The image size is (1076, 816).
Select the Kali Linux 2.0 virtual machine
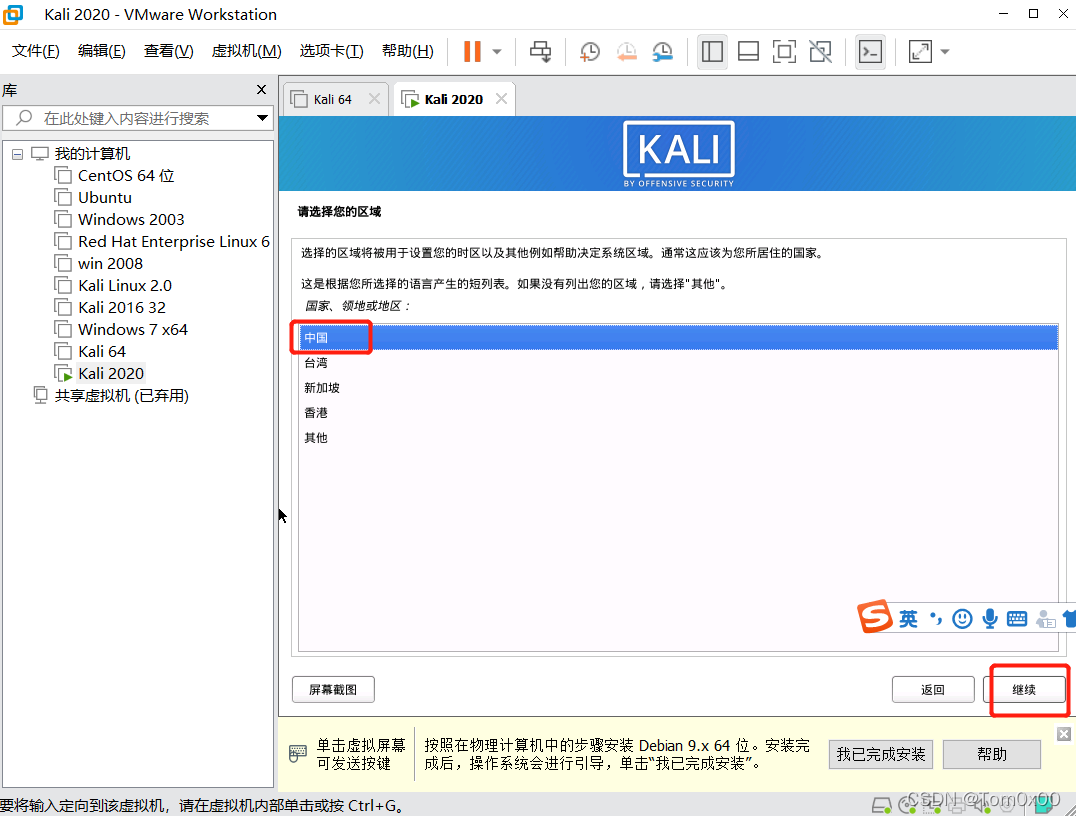[125, 285]
